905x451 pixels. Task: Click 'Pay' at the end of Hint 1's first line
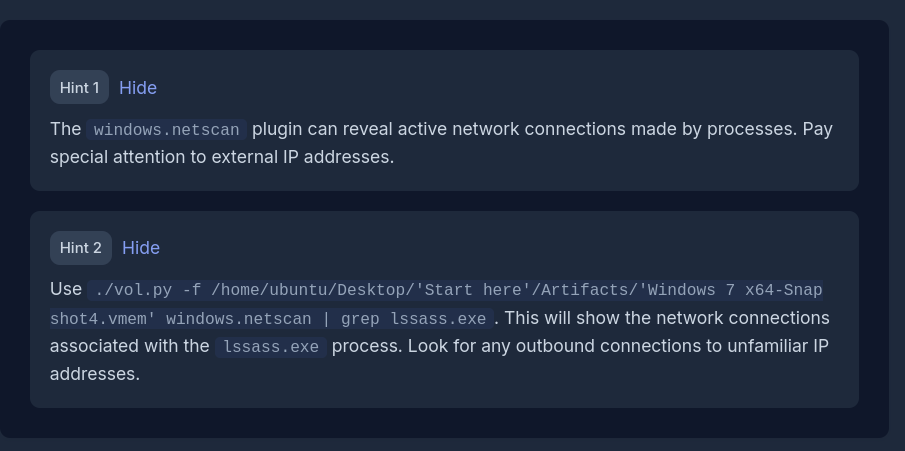tap(818, 129)
